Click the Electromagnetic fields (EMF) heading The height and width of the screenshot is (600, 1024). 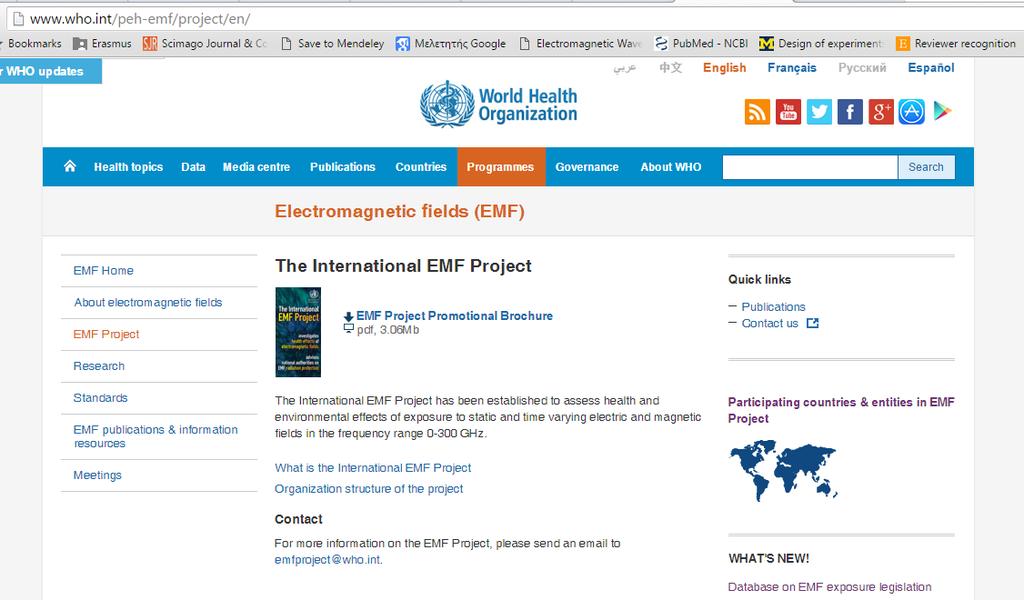400,212
